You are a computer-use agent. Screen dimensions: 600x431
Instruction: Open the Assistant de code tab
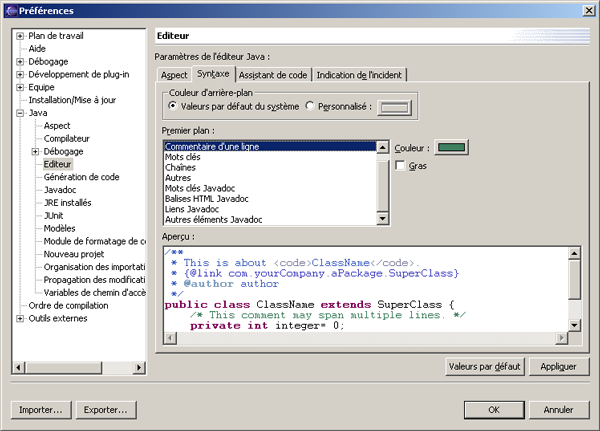coord(273,75)
